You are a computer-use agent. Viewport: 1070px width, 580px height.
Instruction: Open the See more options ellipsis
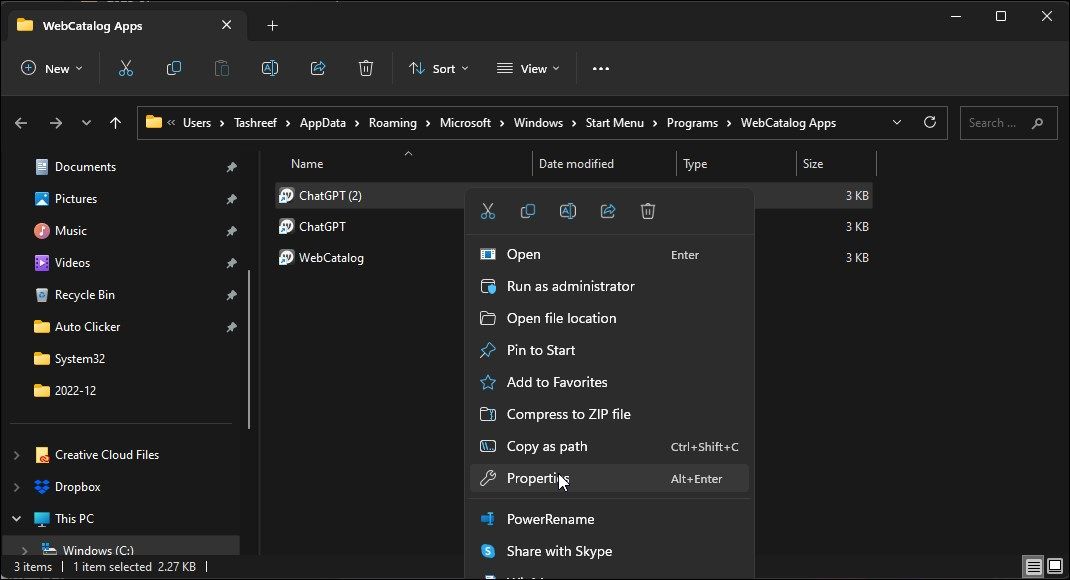(x=600, y=68)
